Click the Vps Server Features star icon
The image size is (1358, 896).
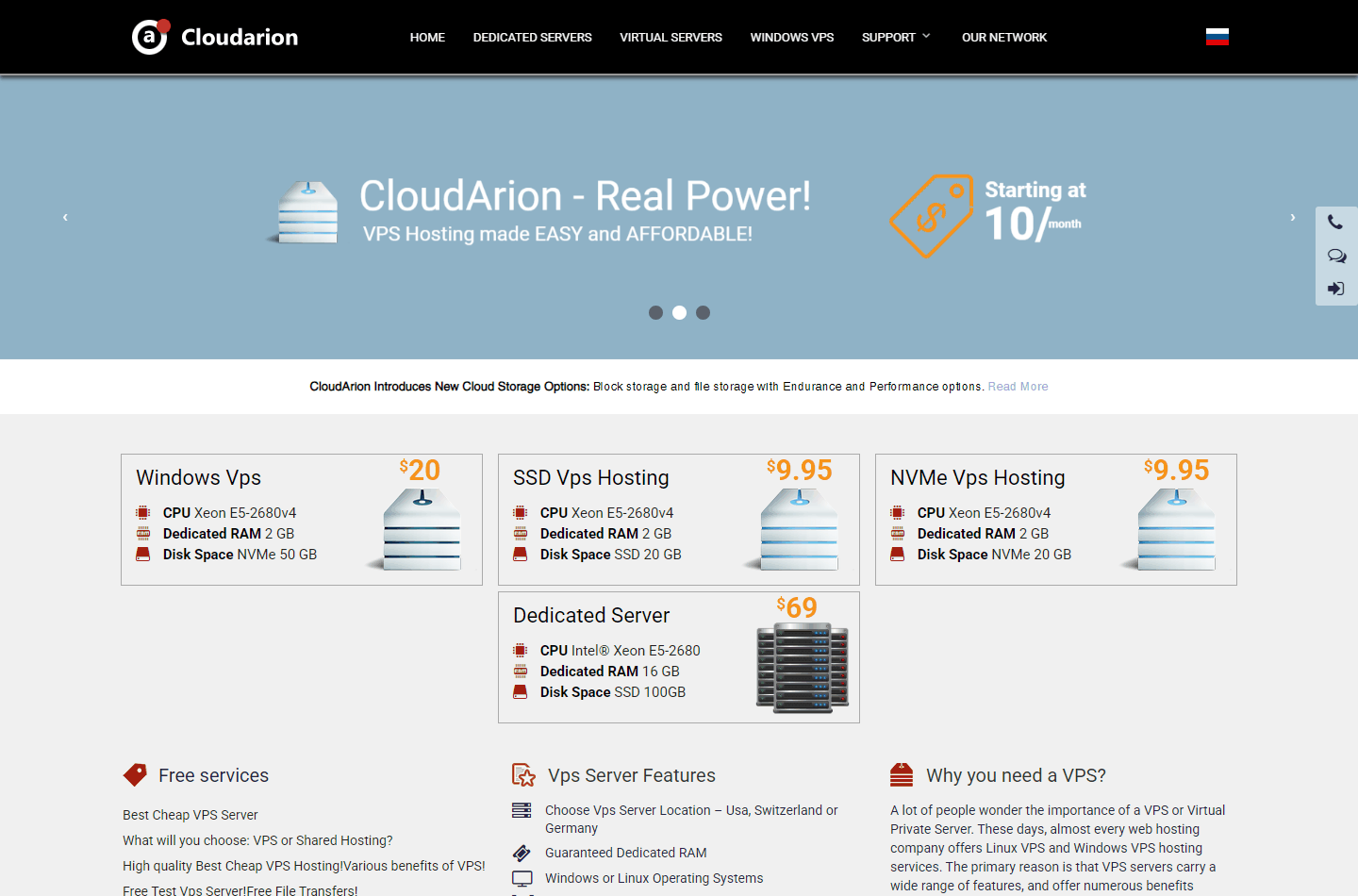pyautogui.click(x=523, y=775)
